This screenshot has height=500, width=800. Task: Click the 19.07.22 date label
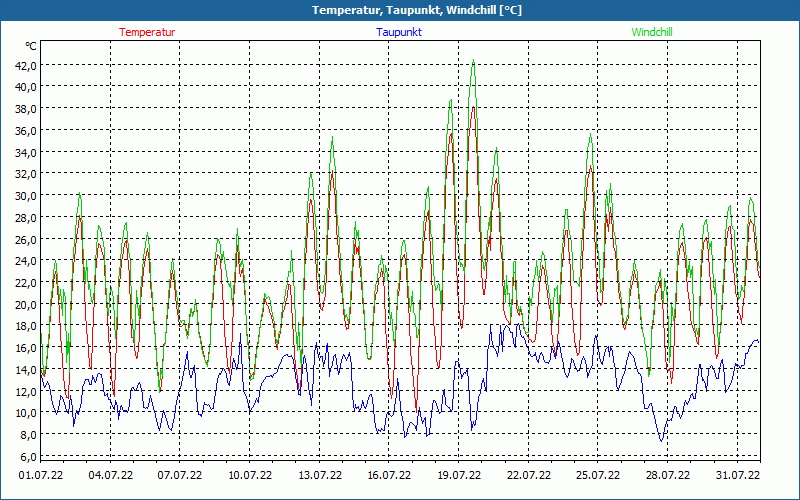pos(459,476)
